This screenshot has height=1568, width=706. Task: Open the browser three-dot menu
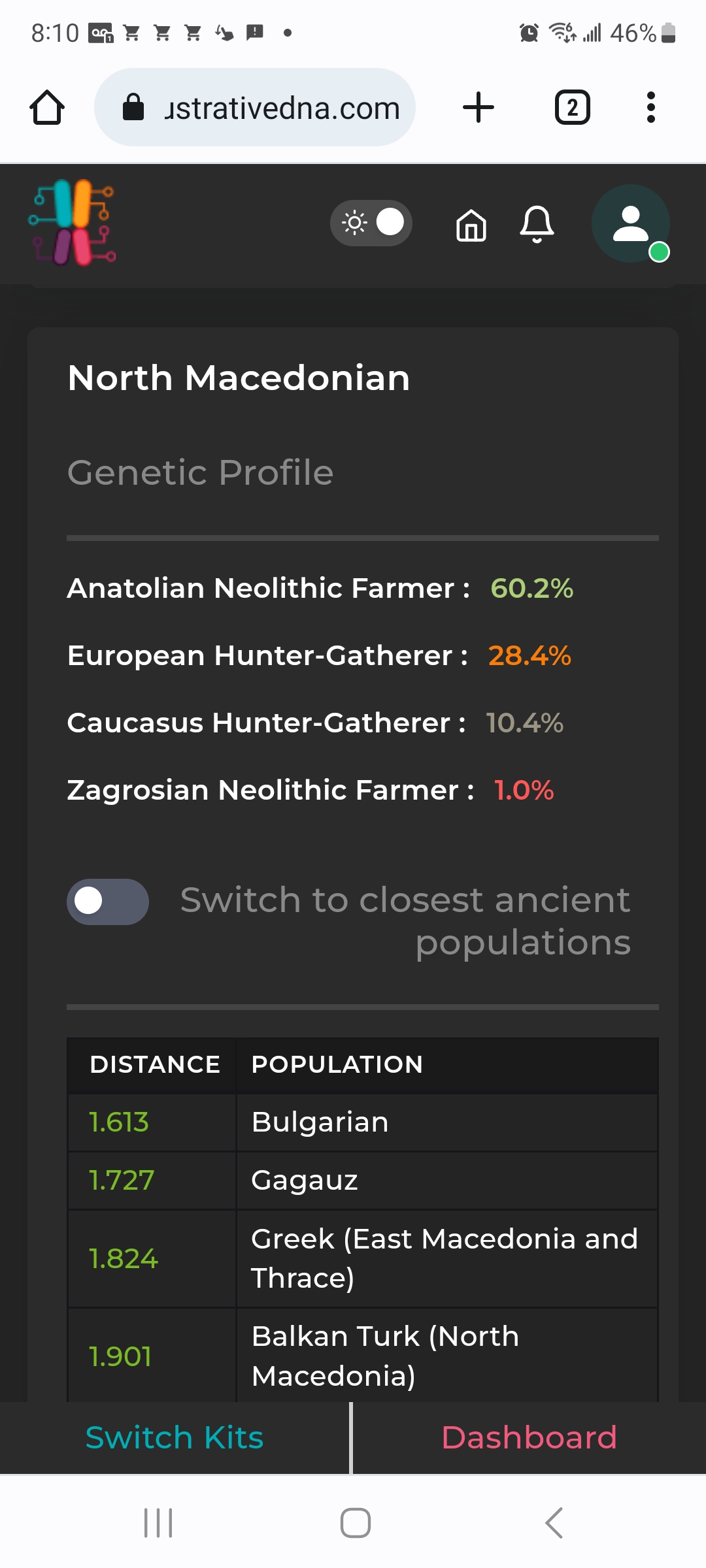pyautogui.click(x=650, y=107)
